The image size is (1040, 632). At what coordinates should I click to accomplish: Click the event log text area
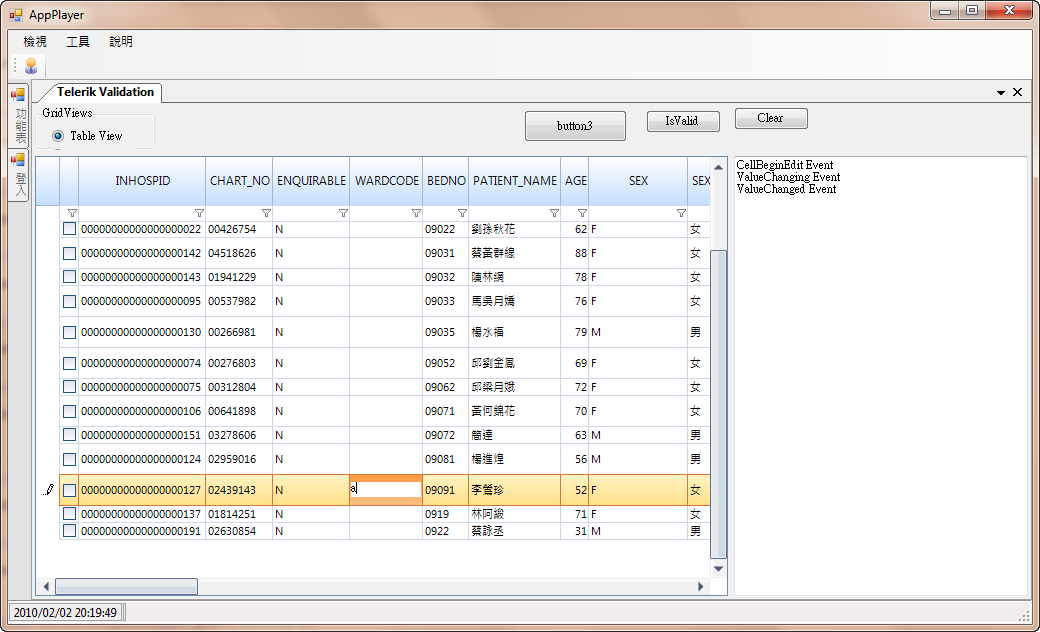click(x=880, y=375)
